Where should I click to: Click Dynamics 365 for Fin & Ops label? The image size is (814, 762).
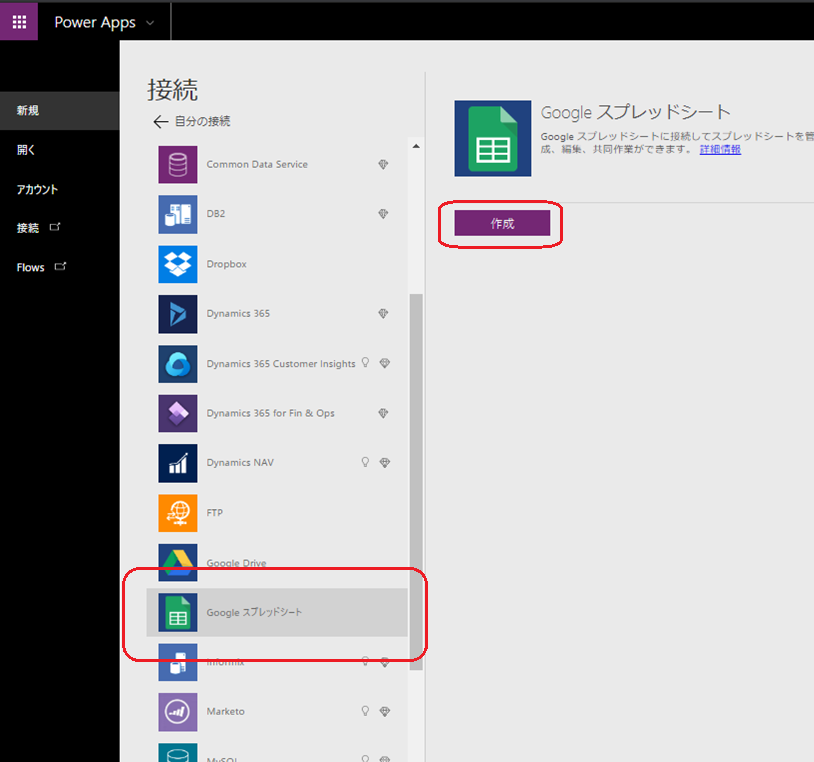[x=270, y=413]
